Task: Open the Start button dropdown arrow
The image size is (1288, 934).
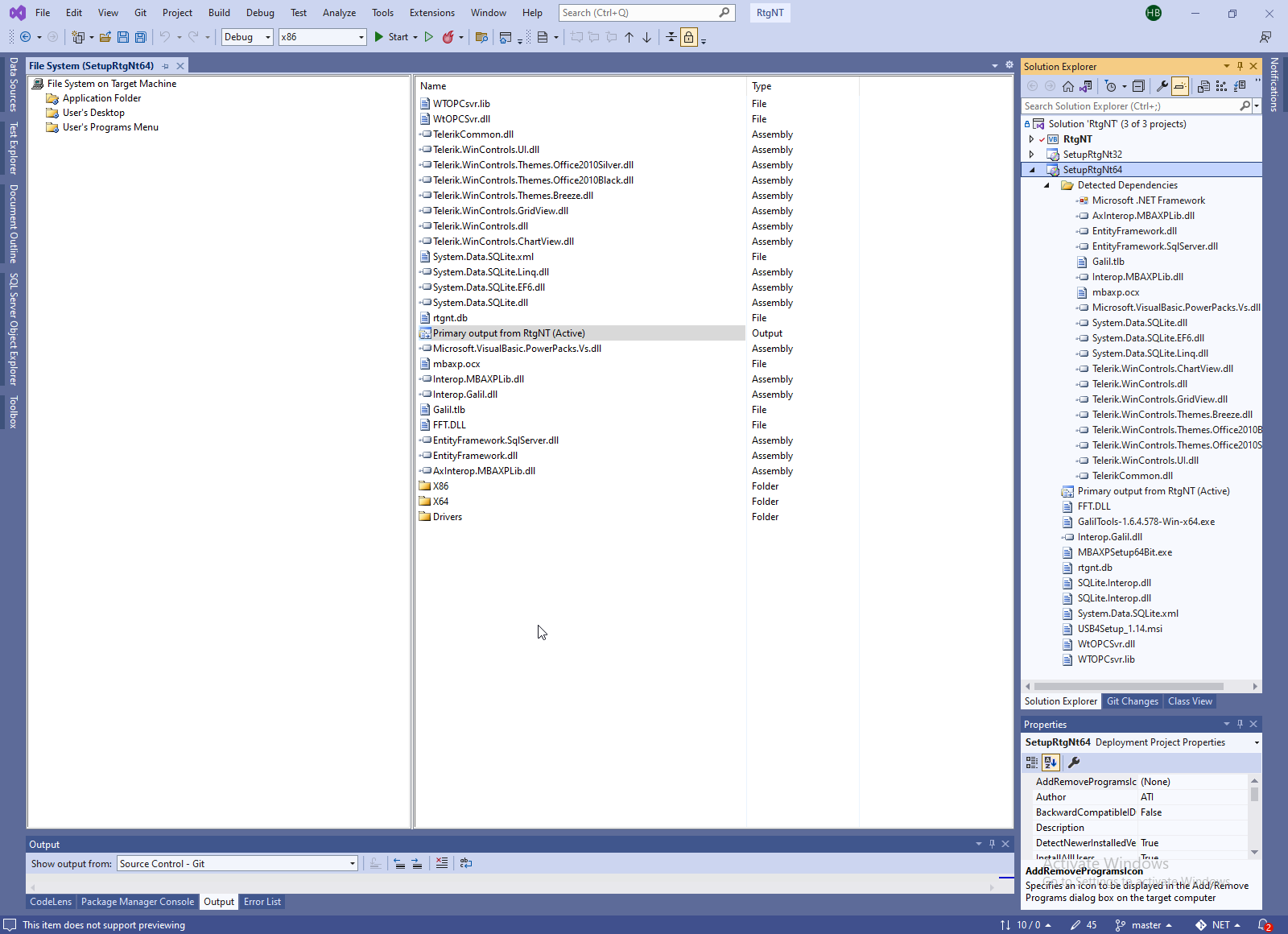Action: (415, 37)
